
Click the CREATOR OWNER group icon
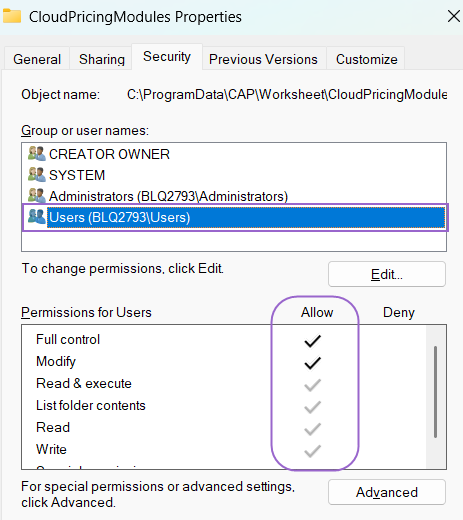[37, 154]
